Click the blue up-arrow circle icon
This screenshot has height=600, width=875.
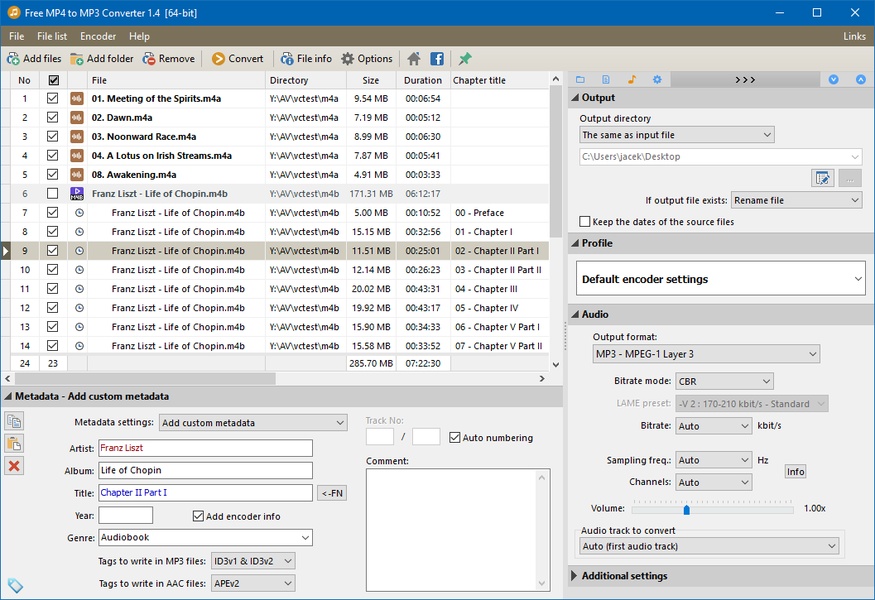861,80
